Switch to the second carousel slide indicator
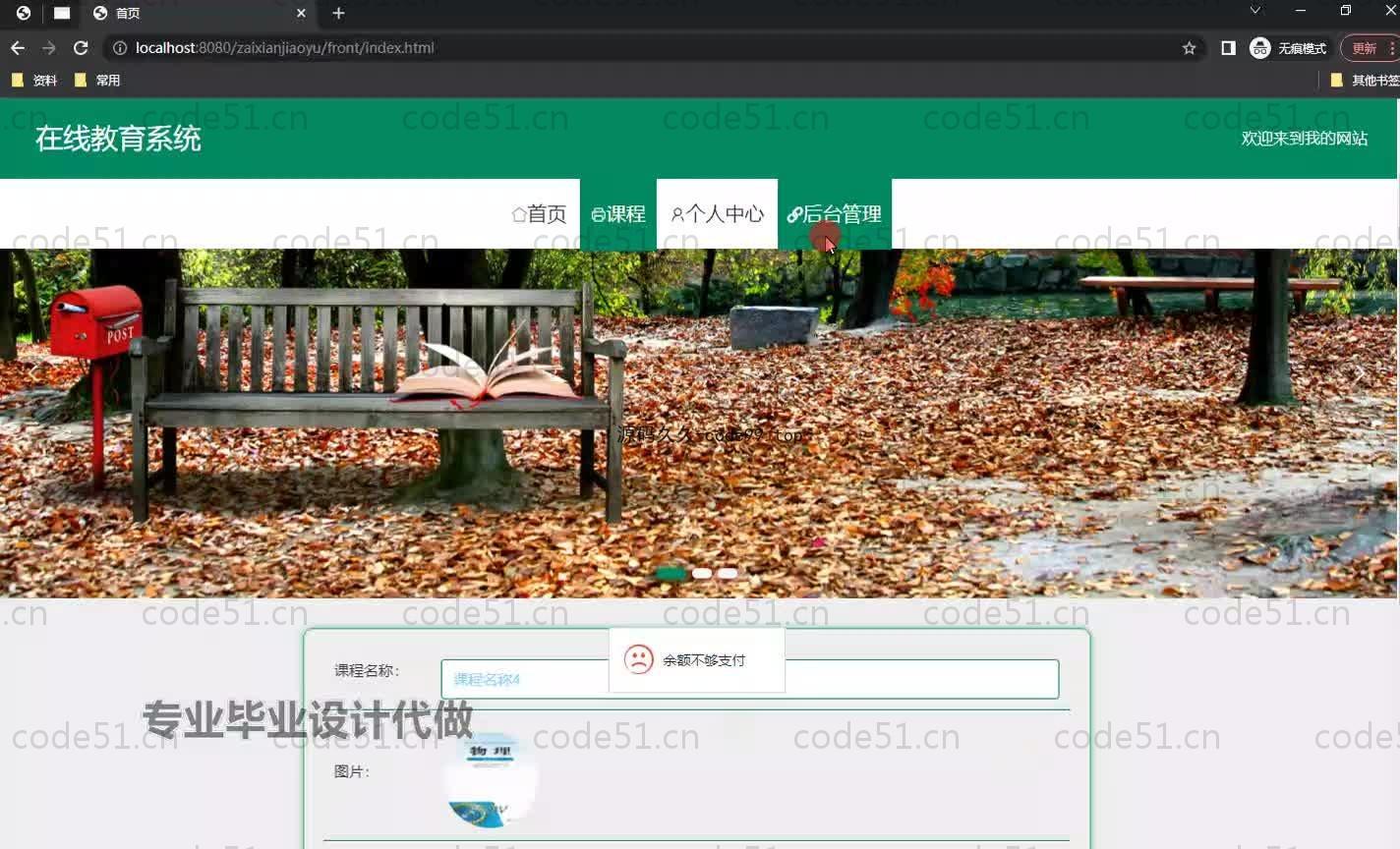Screen dimensions: 1400x849 (x=701, y=573)
